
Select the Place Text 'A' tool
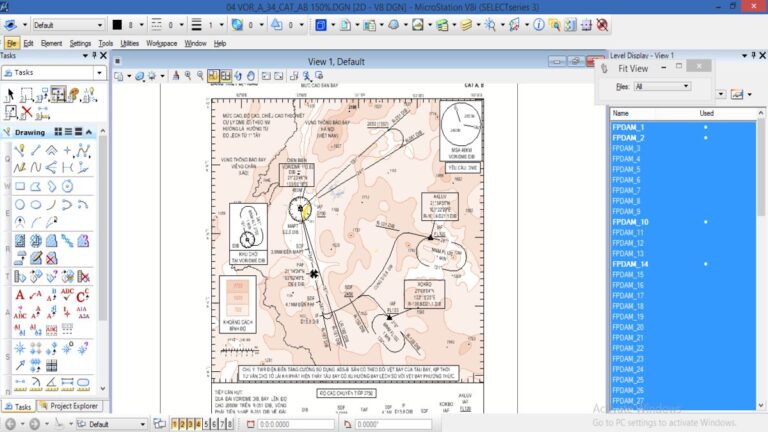pyautogui.click(x=20, y=295)
